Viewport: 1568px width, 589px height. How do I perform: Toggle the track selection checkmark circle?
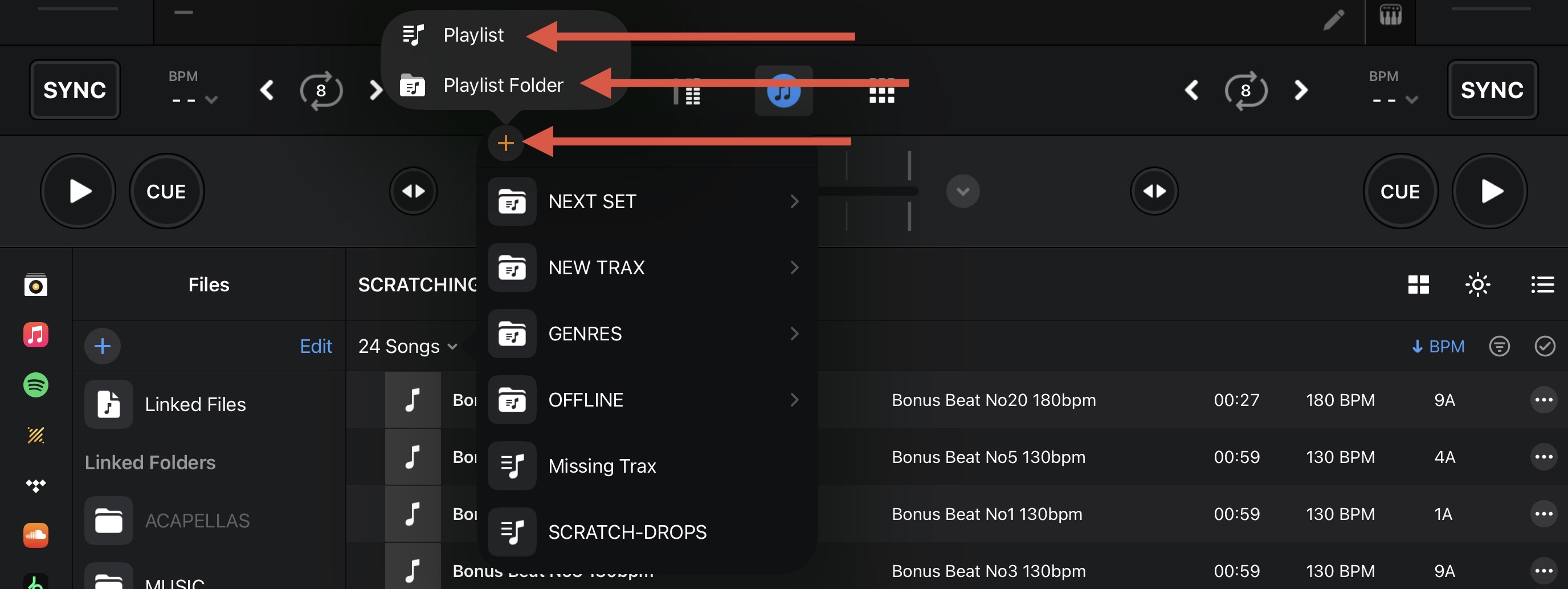[1544, 346]
